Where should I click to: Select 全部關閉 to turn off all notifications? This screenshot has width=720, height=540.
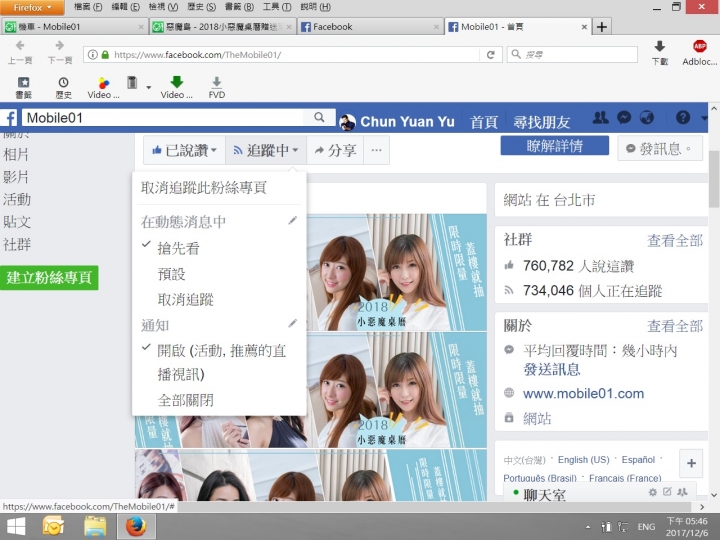click(x=186, y=400)
